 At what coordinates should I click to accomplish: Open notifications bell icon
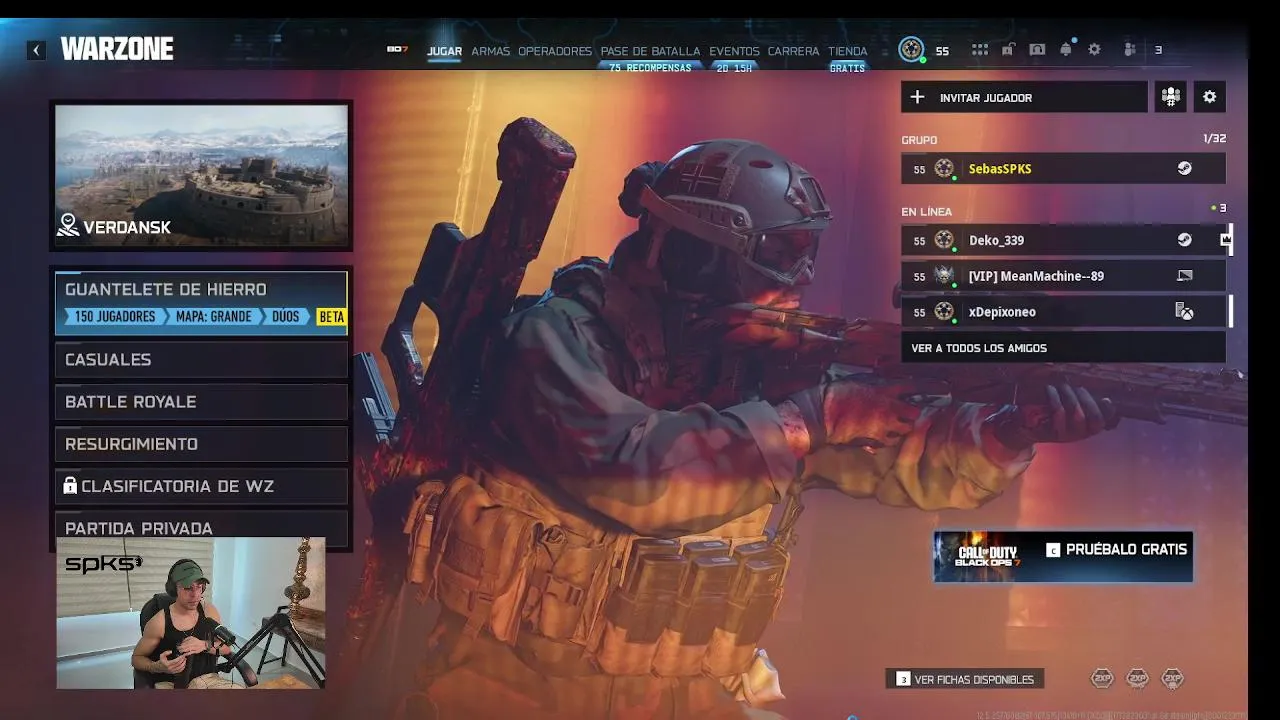tap(1066, 50)
